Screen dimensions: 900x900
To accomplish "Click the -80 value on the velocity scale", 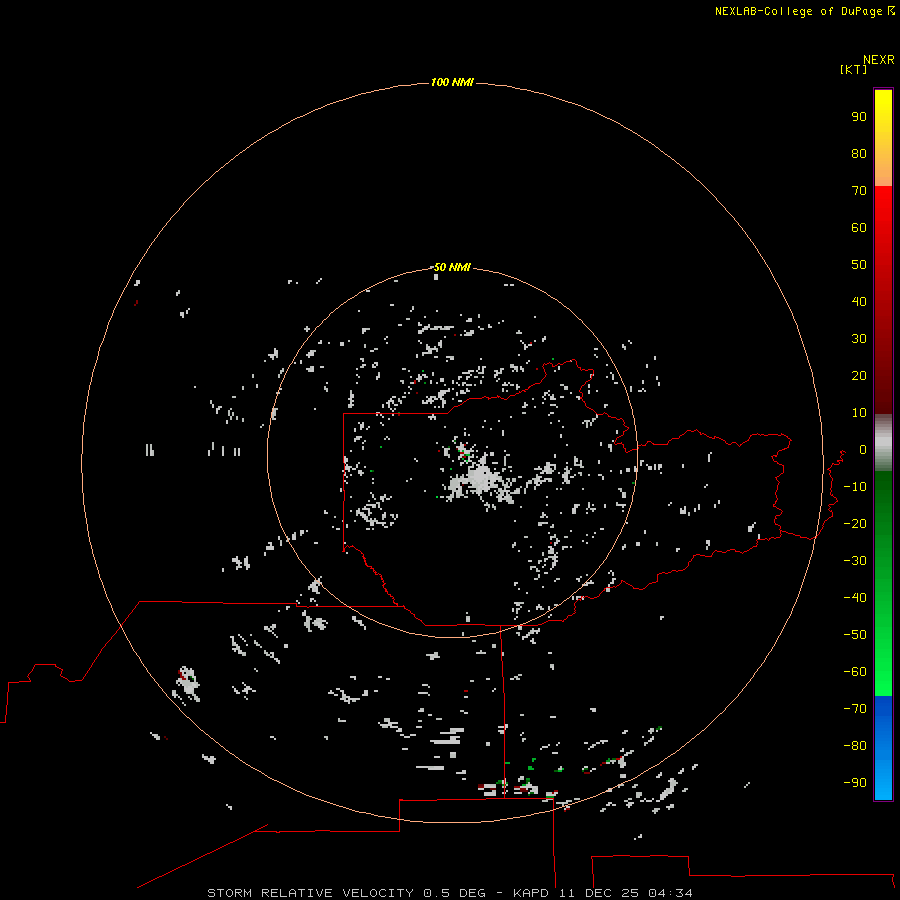I will (x=855, y=746).
